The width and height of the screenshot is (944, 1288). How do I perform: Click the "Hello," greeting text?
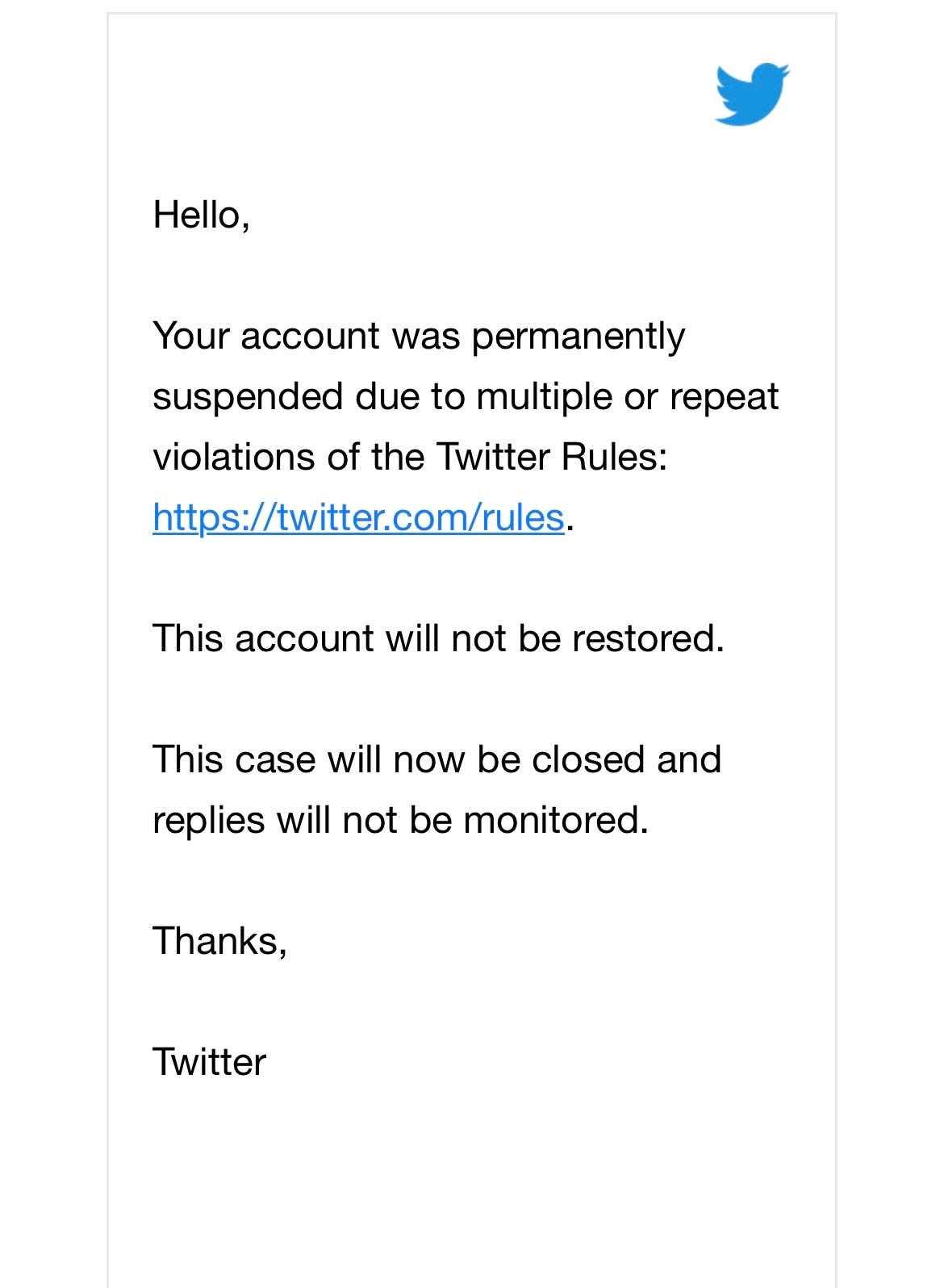click(201, 215)
